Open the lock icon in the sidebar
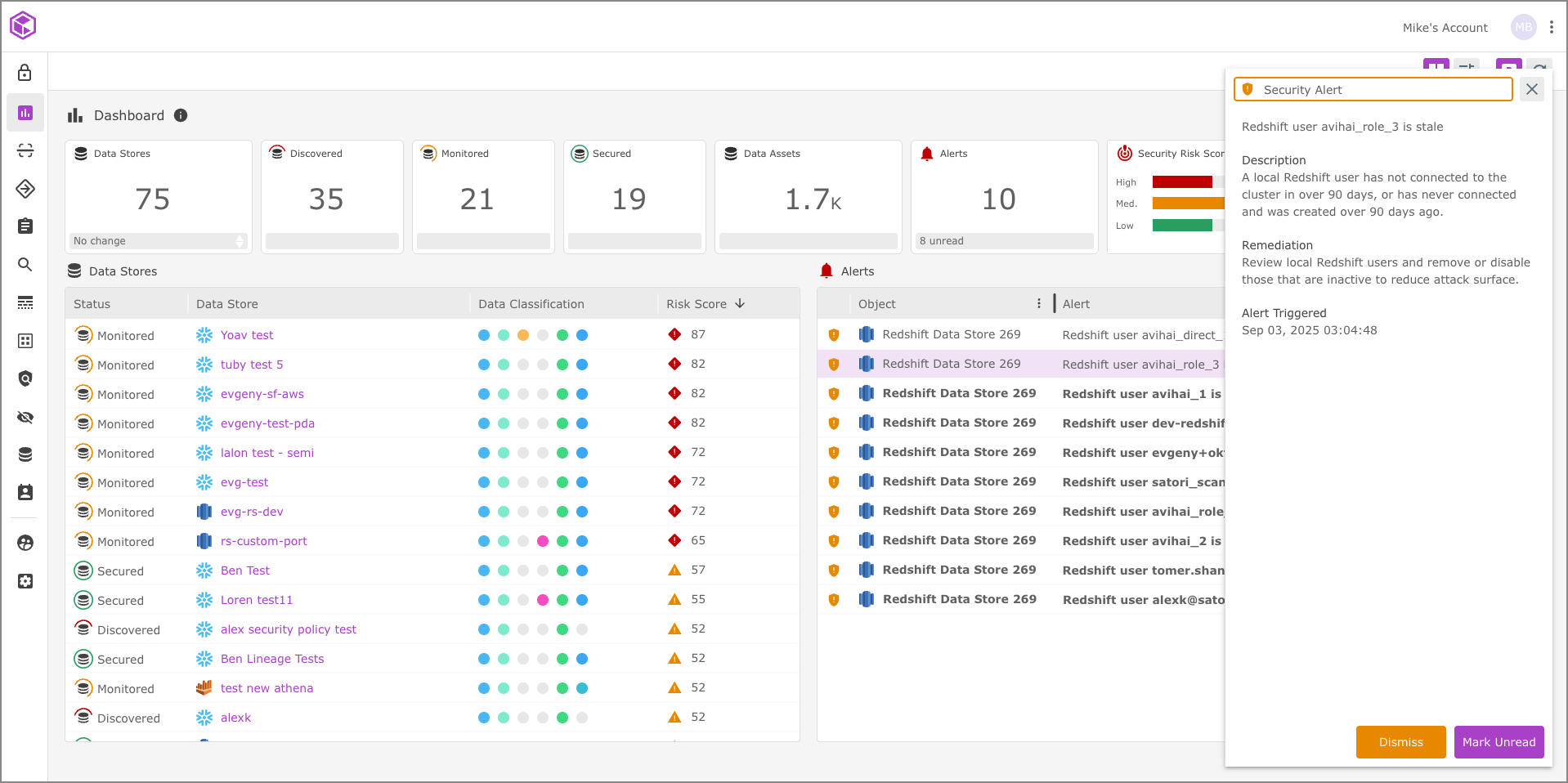The image size is (1568, 783). coord(25,73)
